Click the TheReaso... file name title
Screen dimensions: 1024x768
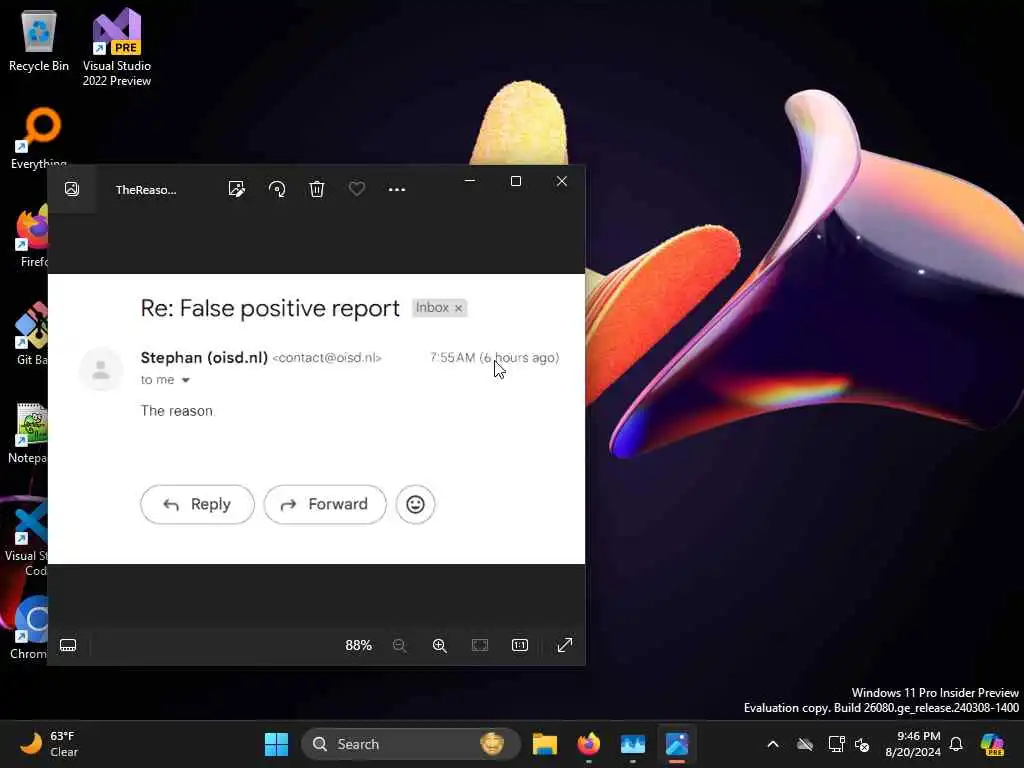coord(146,190)
